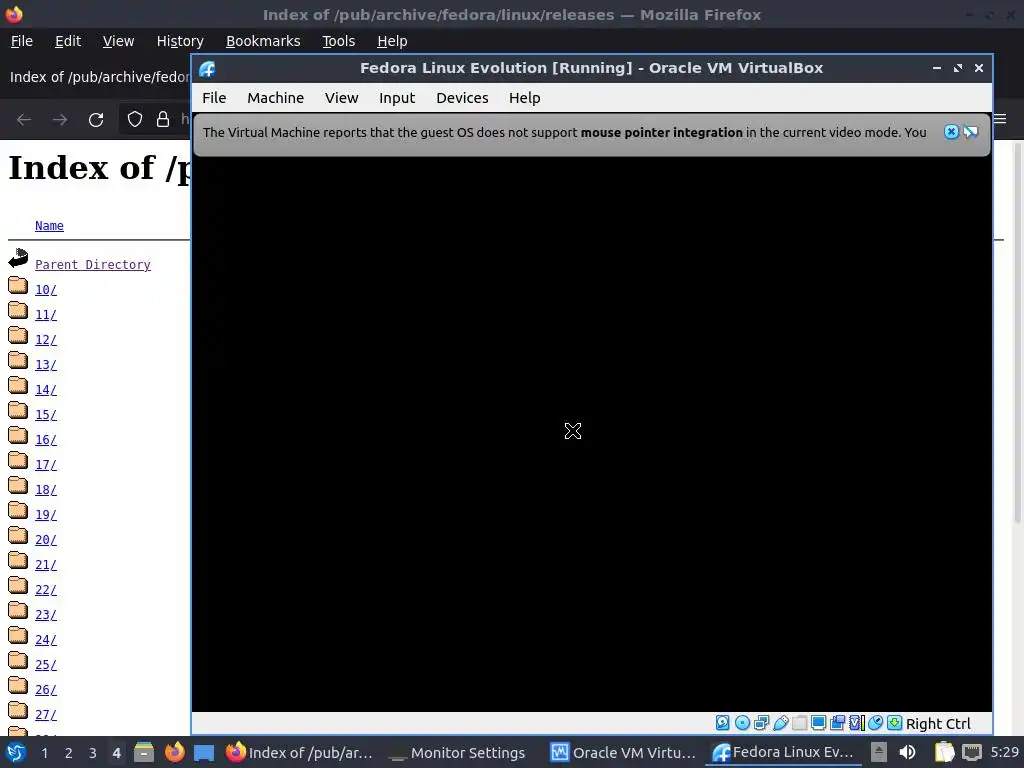This screenshot has height=768, width=1024.
Task: Open the Firefox History menu
Action: tap(180, 41)
